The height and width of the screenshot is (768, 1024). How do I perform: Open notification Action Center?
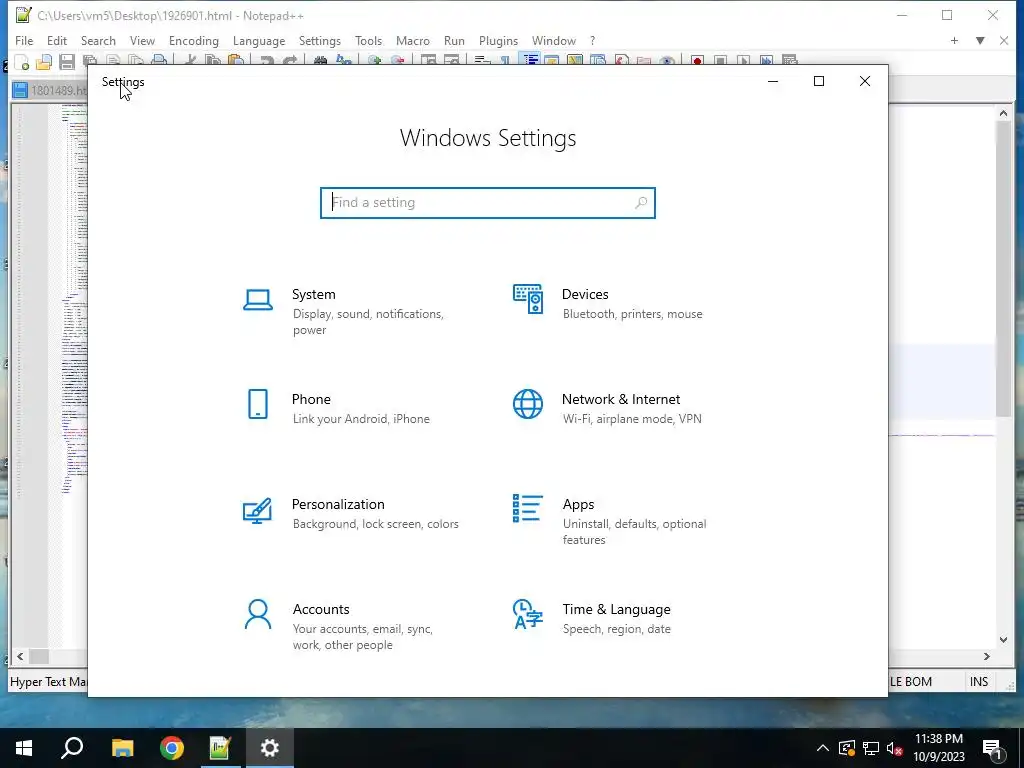tap(992, 748)
